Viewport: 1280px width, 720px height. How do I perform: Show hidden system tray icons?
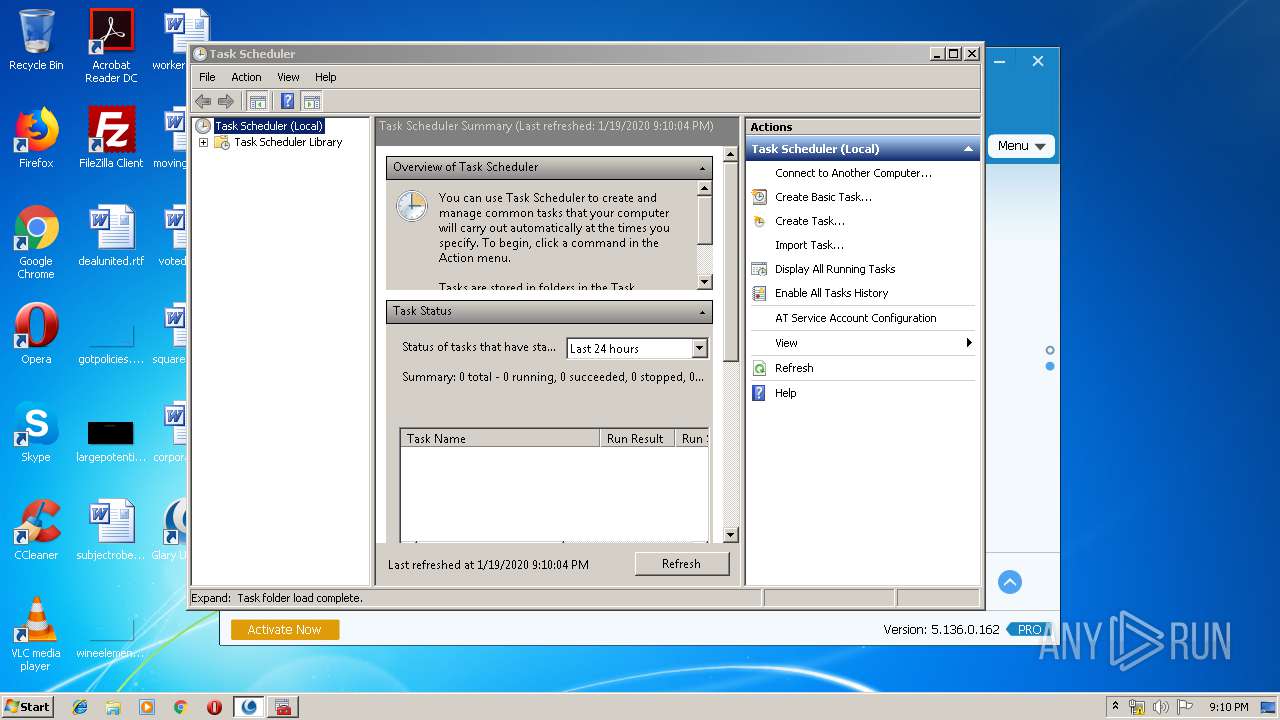(x=1115, y=707)
